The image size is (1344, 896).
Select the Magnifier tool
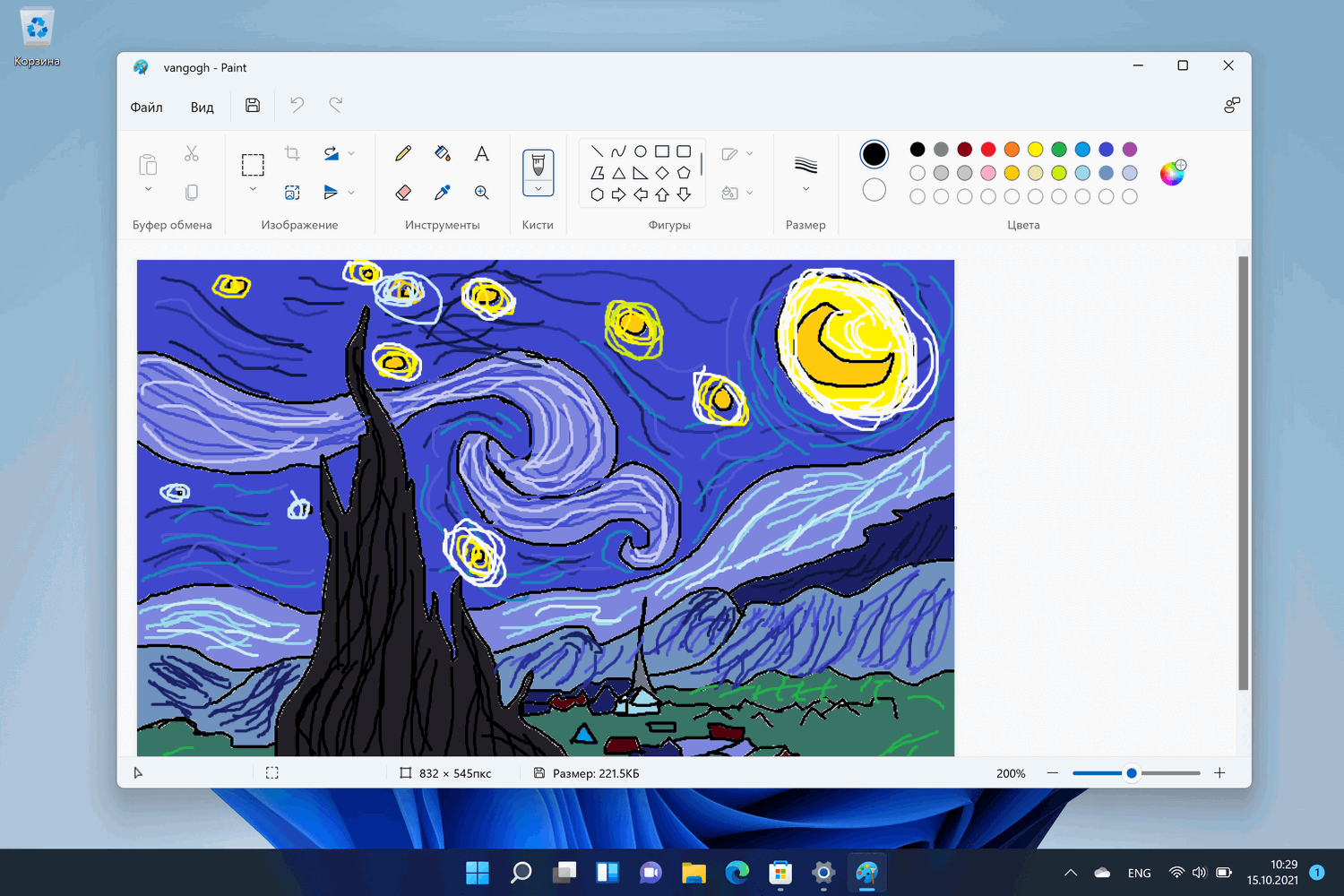click(x=482, y=193)
